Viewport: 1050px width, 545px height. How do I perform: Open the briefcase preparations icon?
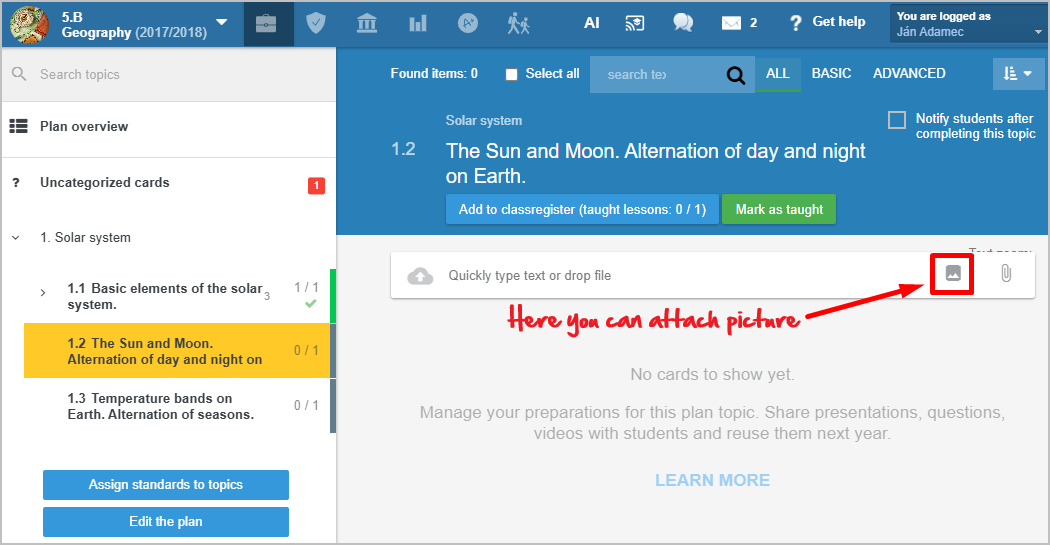266,23
